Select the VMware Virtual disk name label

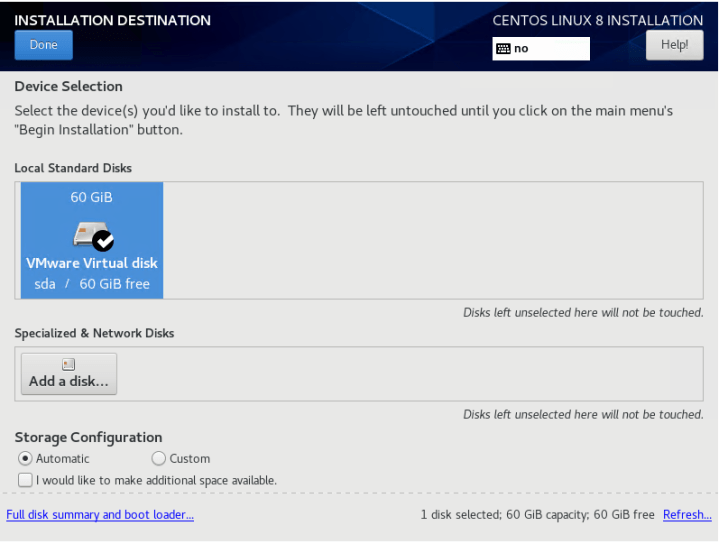click(91, 263)
